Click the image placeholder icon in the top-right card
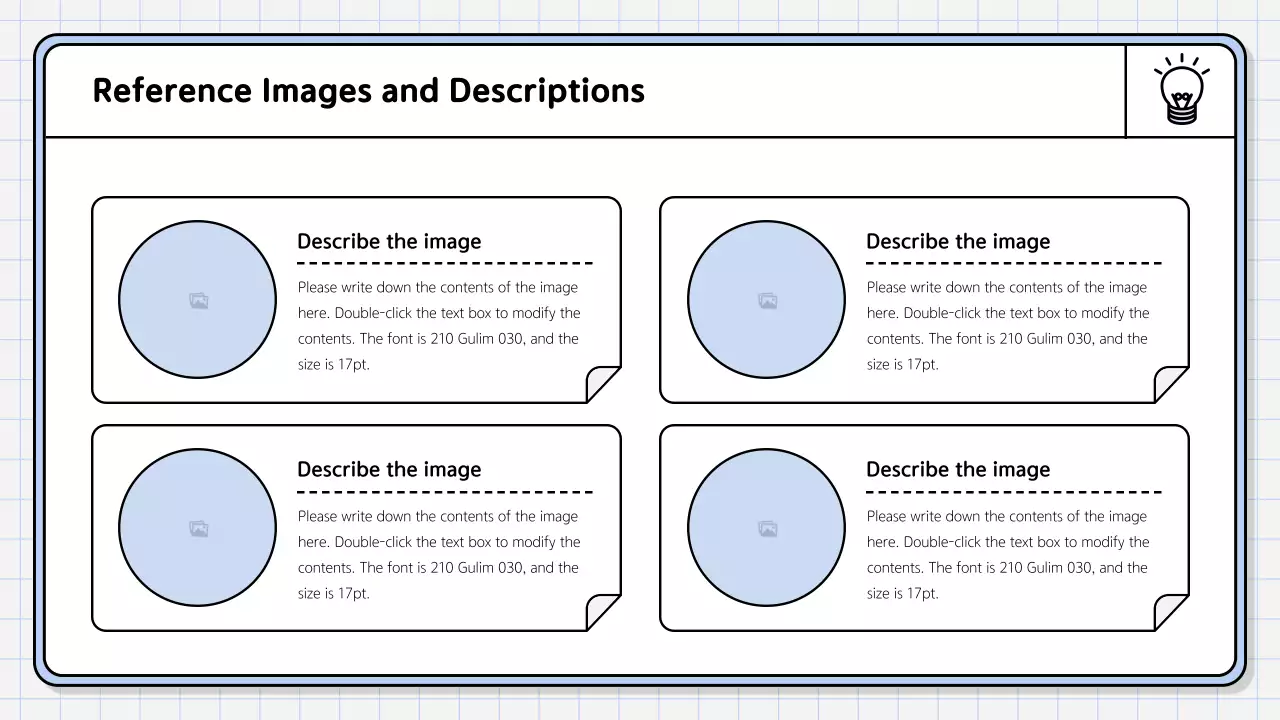Screen dimensions: 1280x720 coord(766,299)
